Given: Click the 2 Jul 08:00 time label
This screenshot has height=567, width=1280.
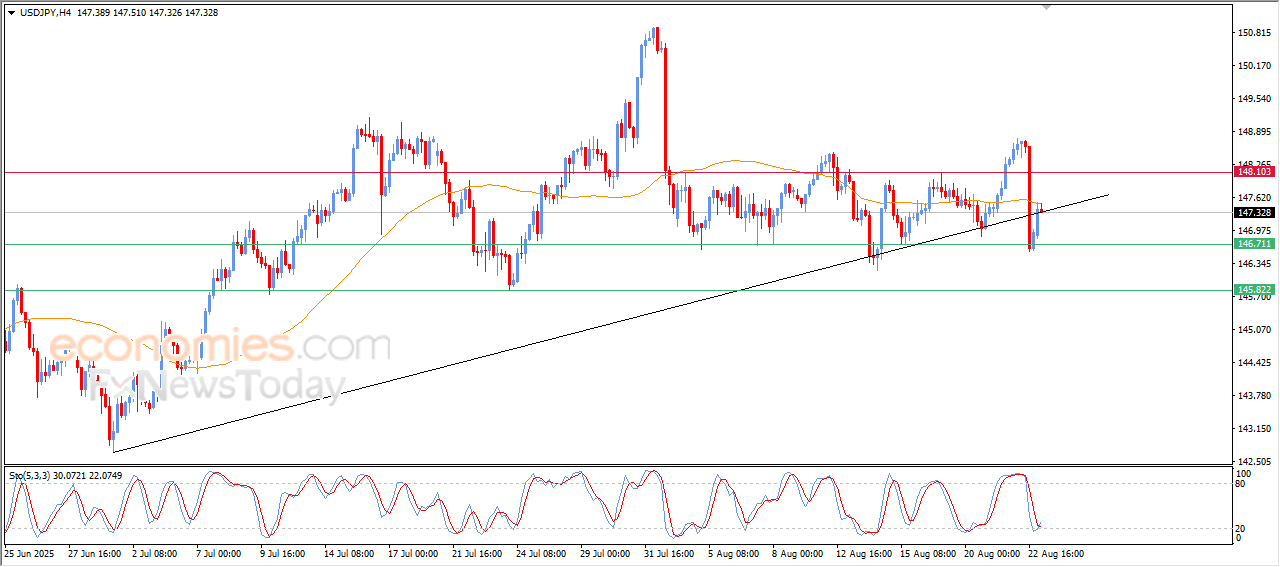Looking at the screenshot, I should 155,553.
